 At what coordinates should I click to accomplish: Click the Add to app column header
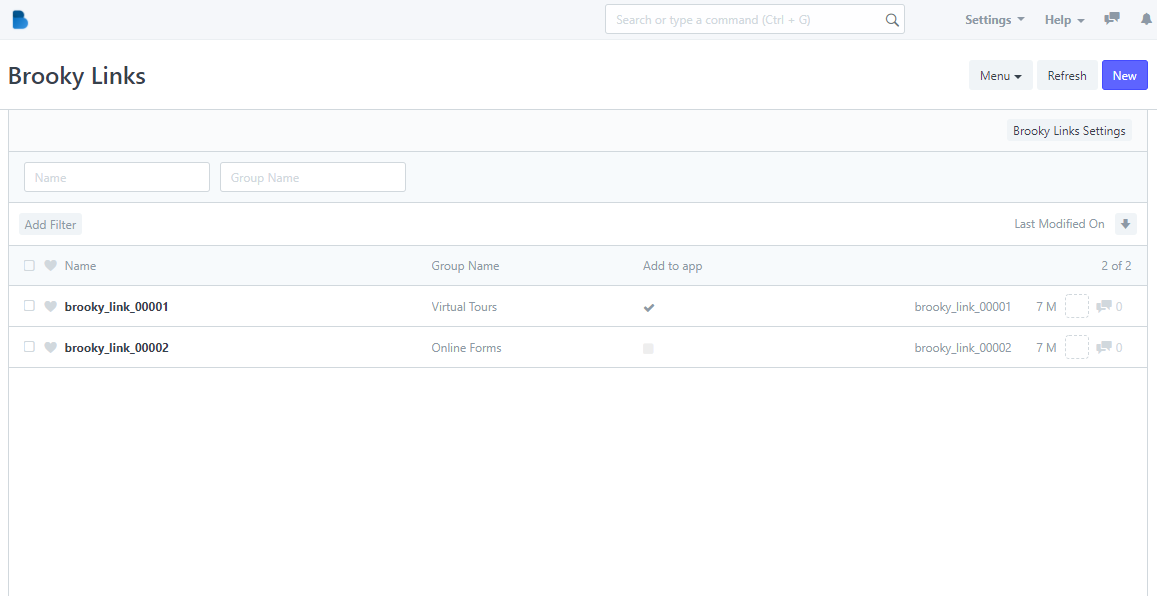point(672,266)
